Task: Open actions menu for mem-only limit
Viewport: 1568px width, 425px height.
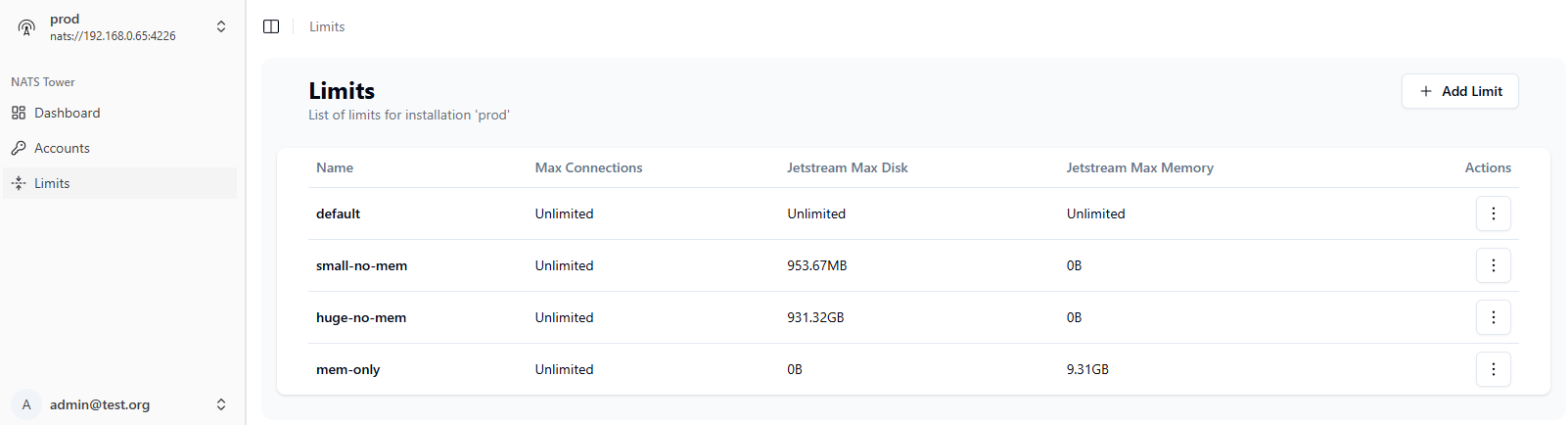Action: click(x=1493, y=369)
